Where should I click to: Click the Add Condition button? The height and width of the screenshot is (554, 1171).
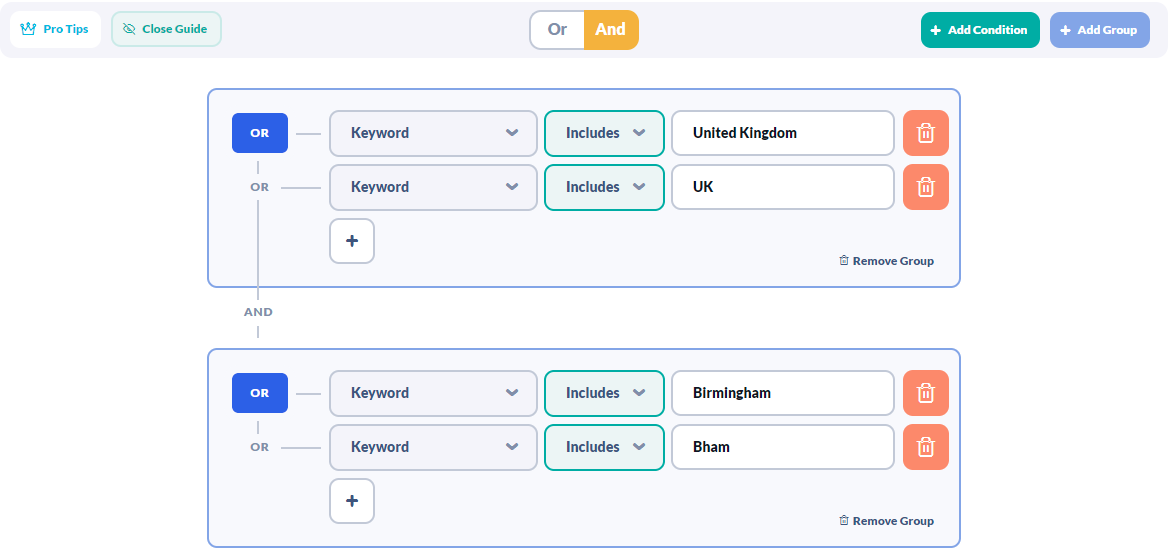980,30
